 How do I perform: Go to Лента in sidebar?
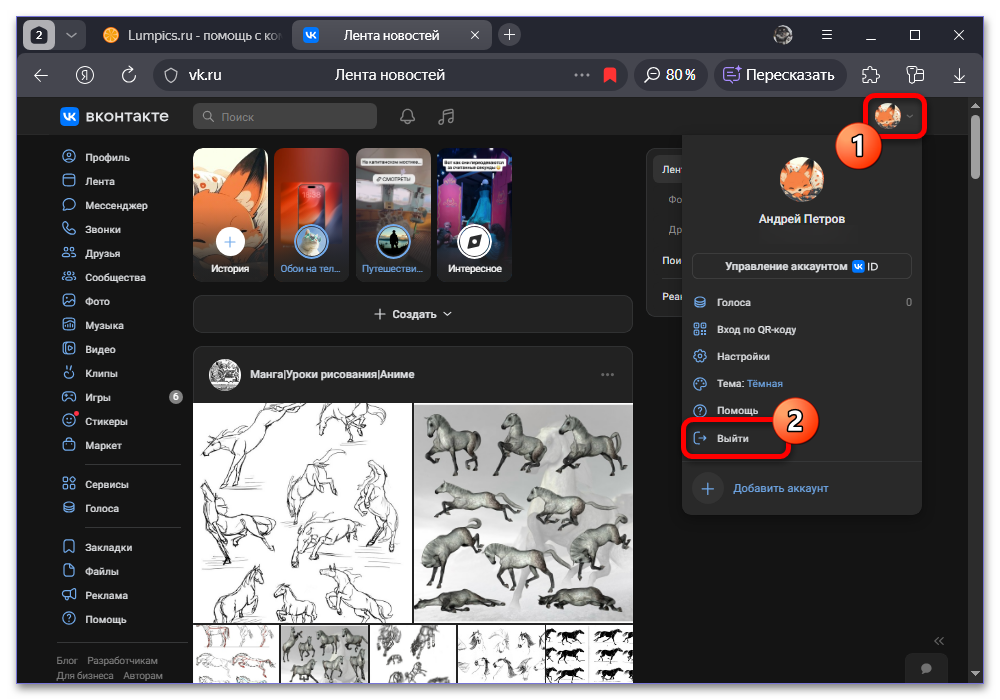(x=88, y=181)
